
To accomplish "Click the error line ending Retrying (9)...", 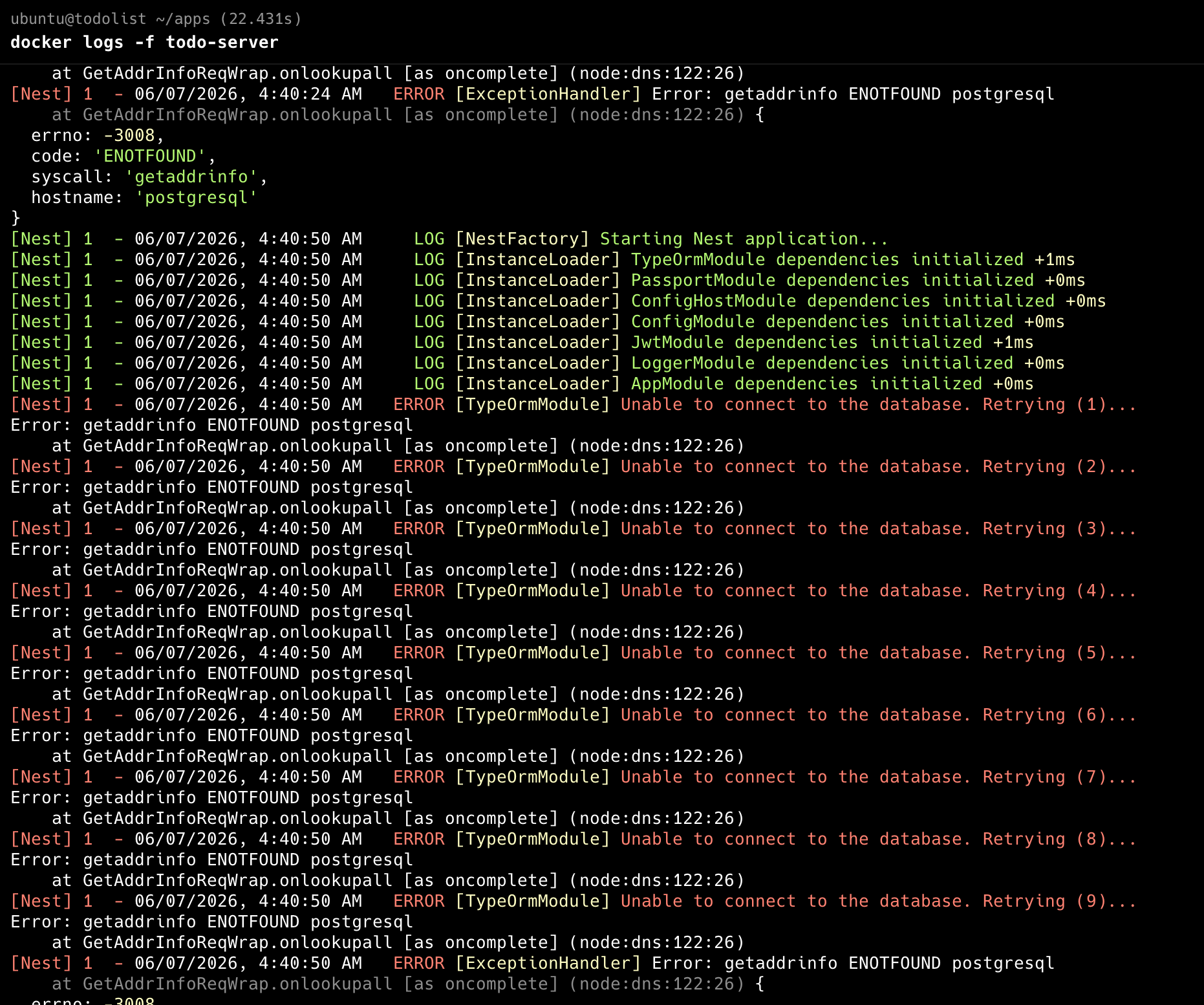I will [574, 901].
